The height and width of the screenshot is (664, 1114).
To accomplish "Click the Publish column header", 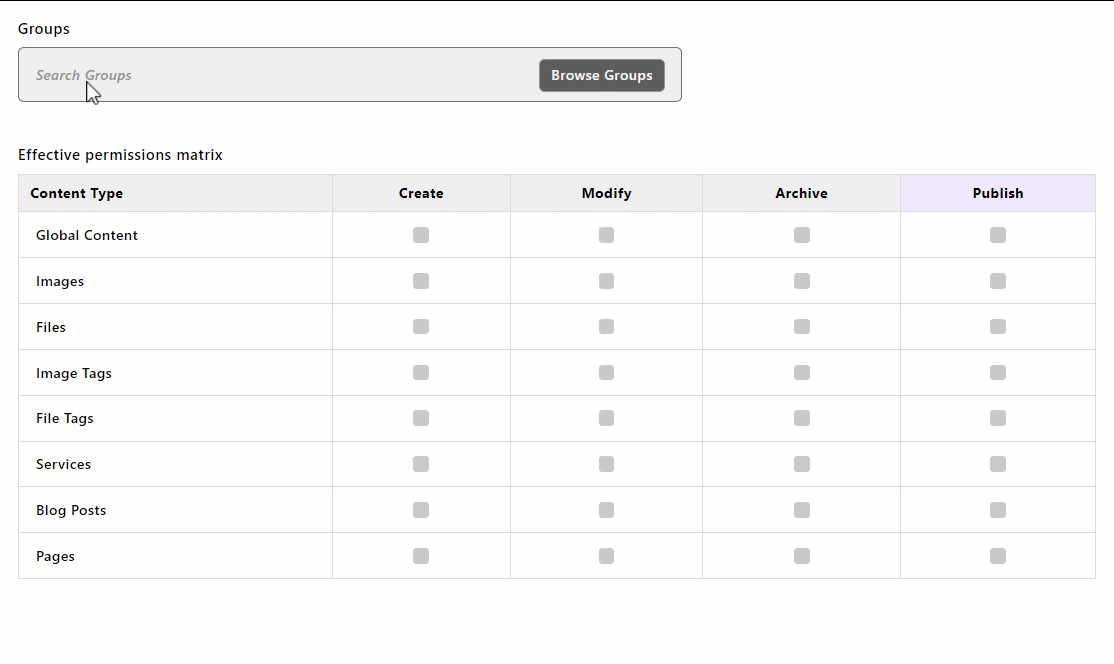I will [x=998, y=193].
